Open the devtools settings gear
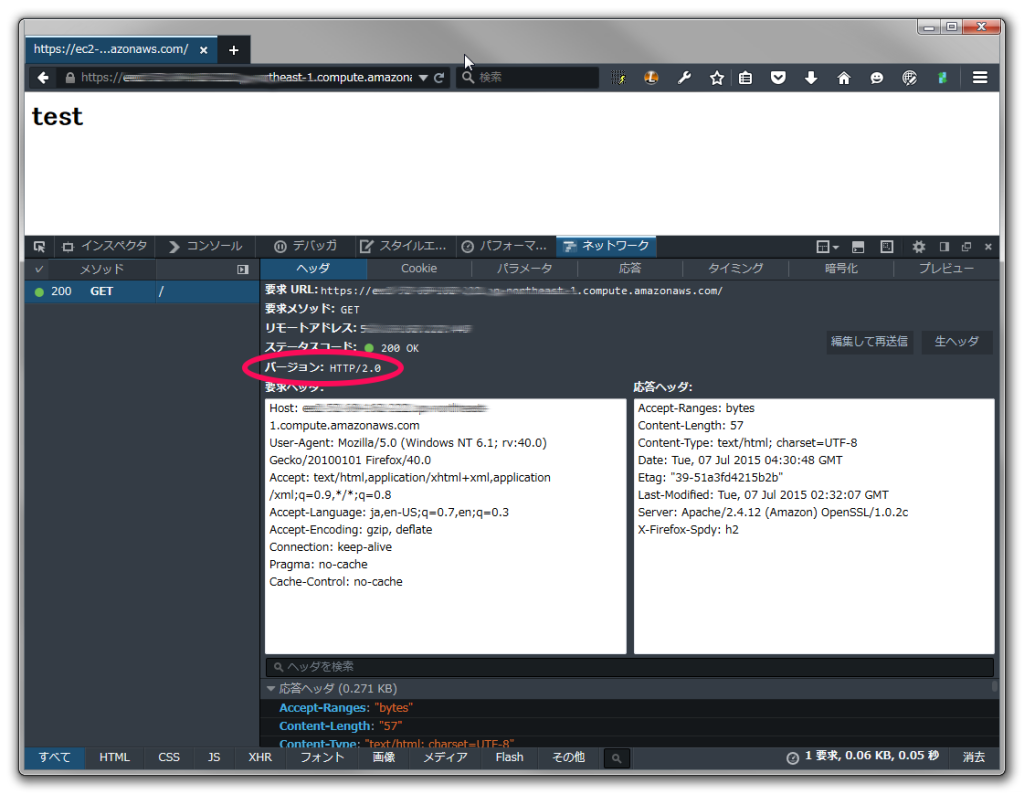The width and height of the screenshot is (1024, 794). pyautogui.click(x=920, y=246)
